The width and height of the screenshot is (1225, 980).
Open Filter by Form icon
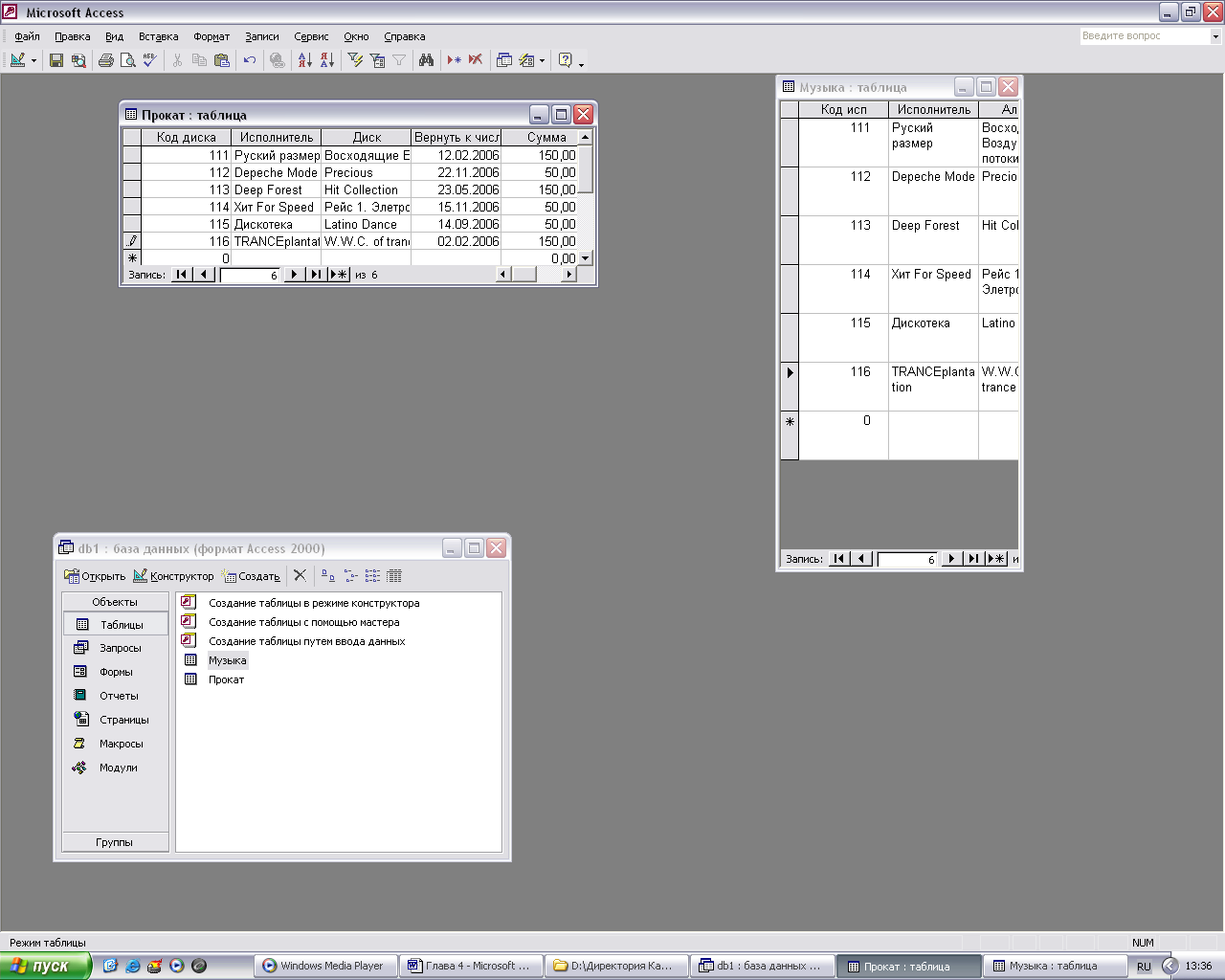377,60
